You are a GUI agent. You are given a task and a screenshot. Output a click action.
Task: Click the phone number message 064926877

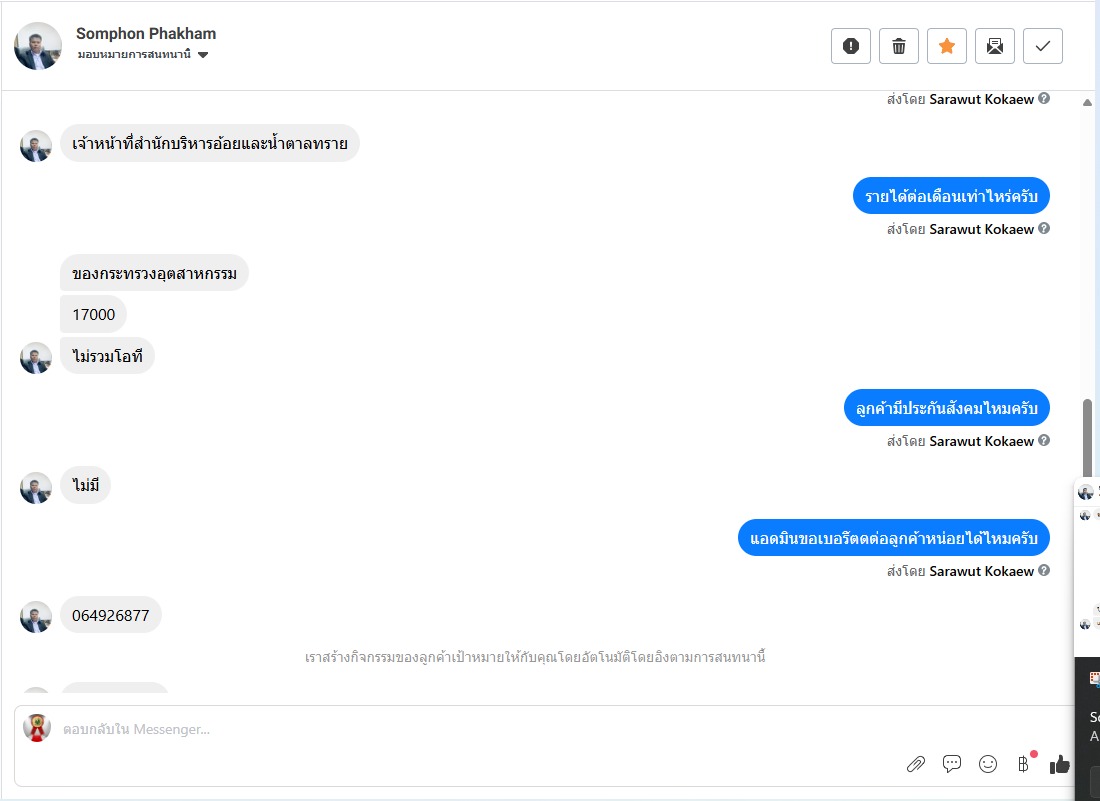(111, 616)
